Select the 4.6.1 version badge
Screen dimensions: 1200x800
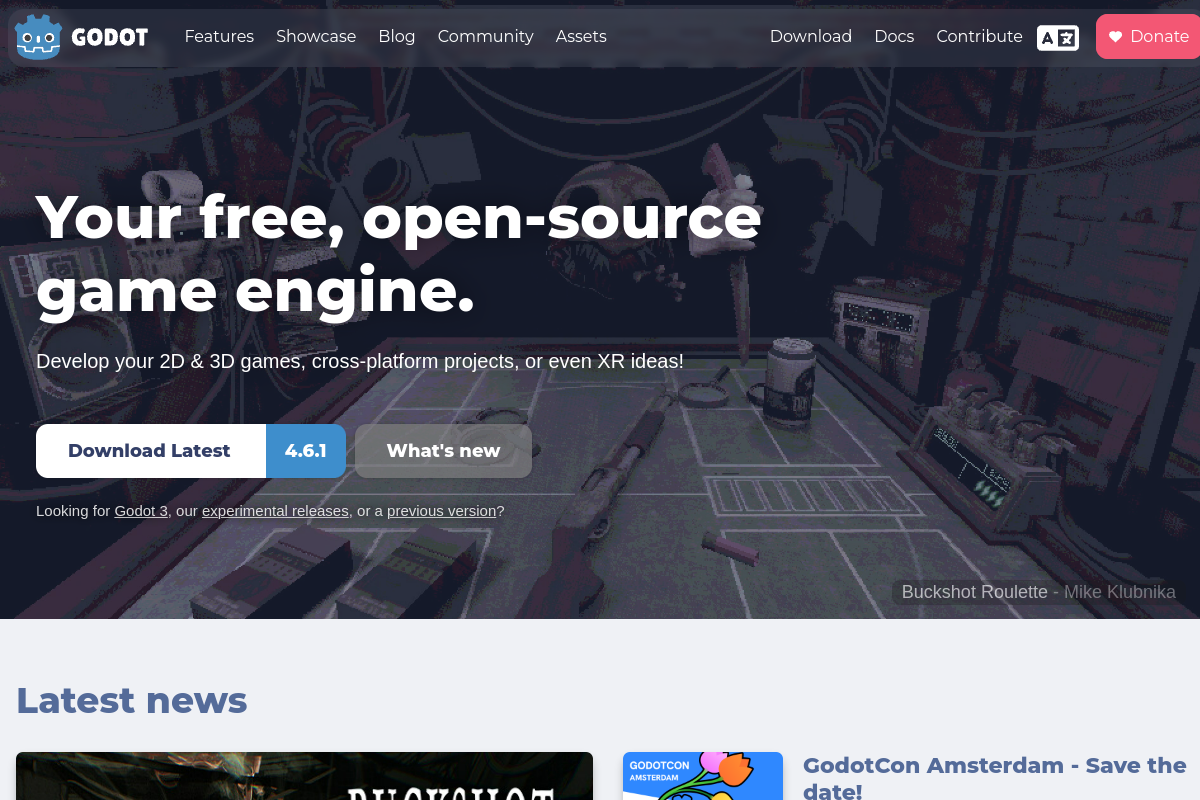click(x=305, y=450)
